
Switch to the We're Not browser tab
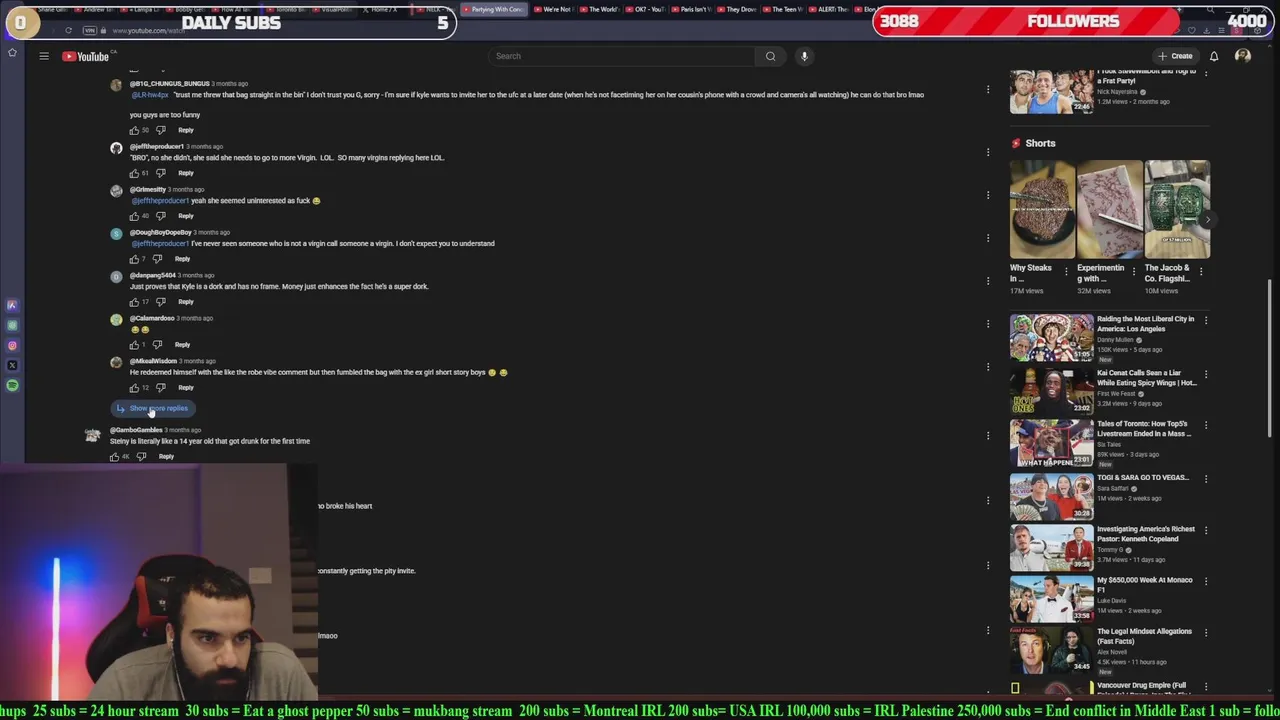coord(552,9)
